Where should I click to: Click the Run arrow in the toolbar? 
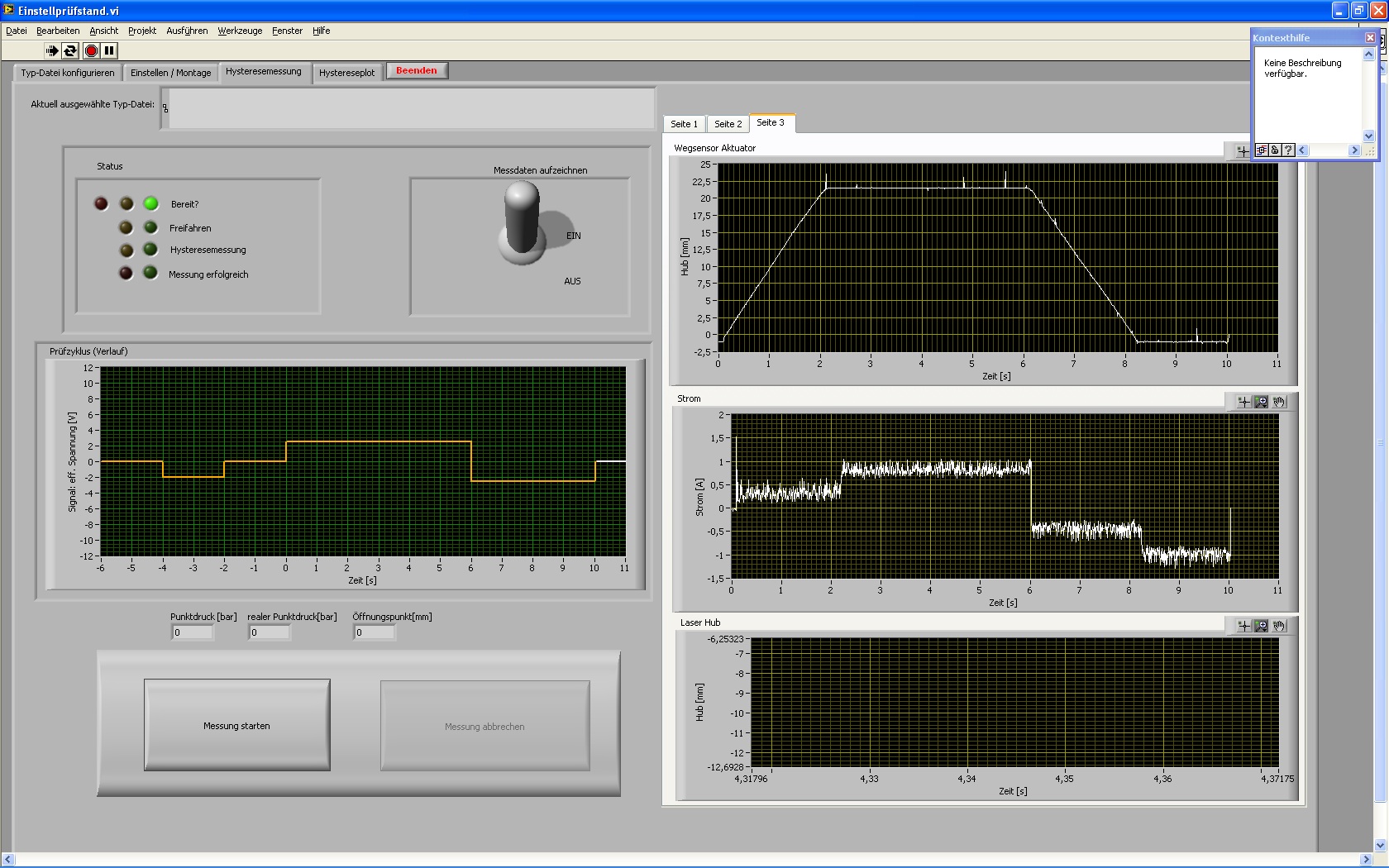coord(52,50)
